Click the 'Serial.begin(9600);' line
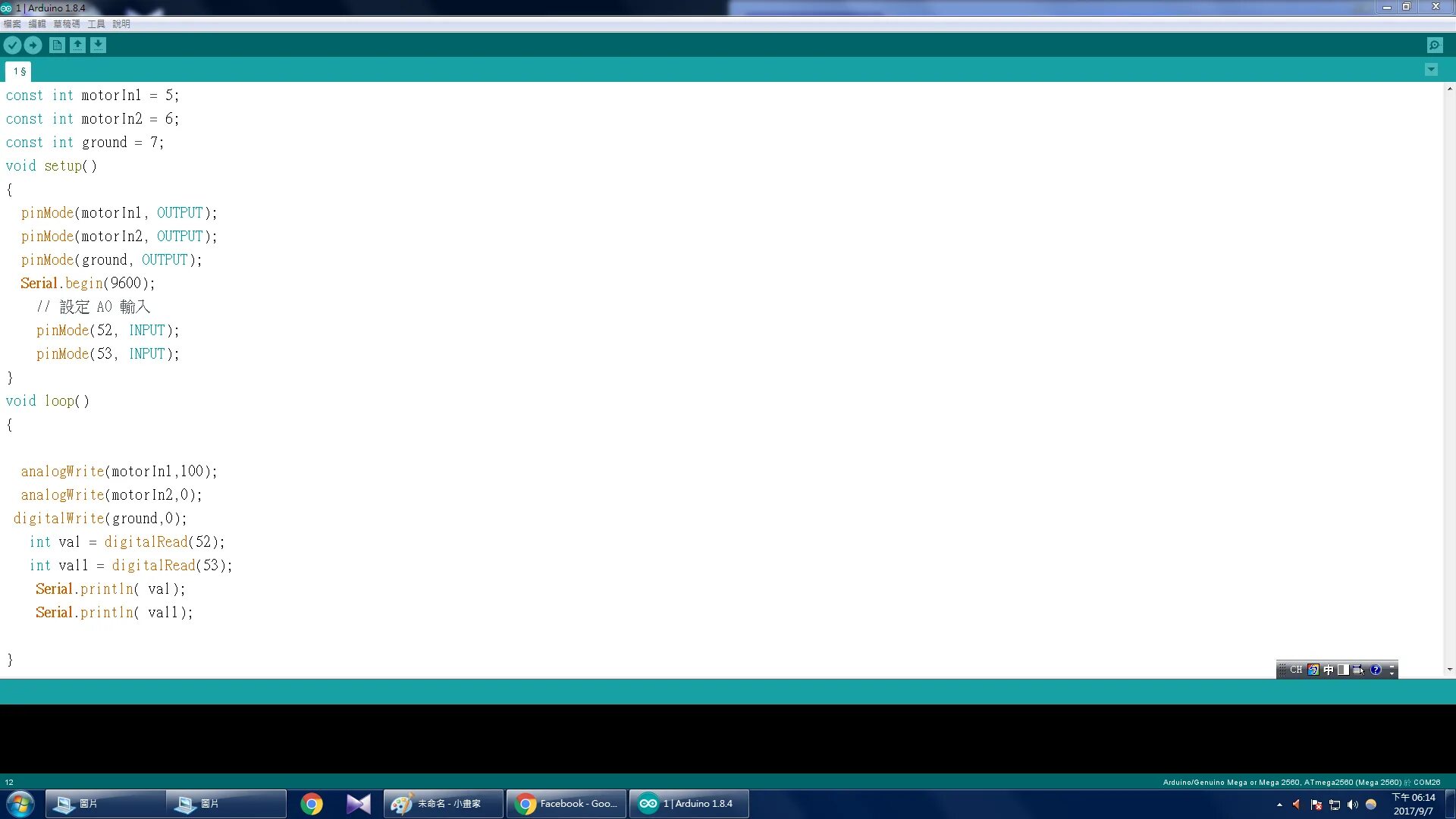 click(88, 284)
